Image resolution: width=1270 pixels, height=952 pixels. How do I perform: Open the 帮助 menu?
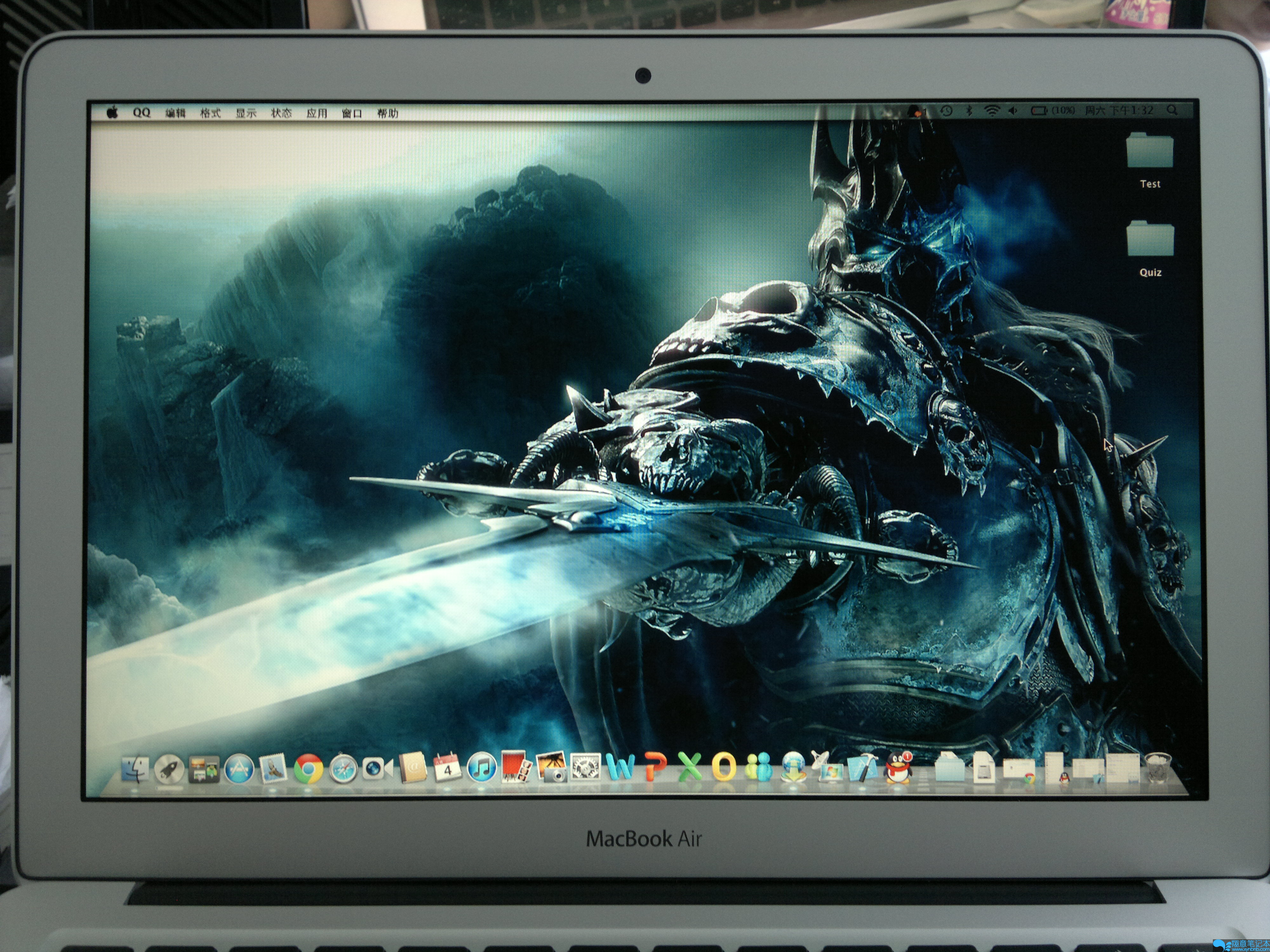click(x=388, y=113)
